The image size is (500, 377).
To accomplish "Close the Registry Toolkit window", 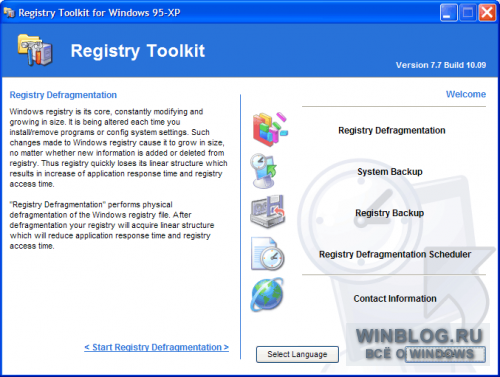I will click(487, 13).
